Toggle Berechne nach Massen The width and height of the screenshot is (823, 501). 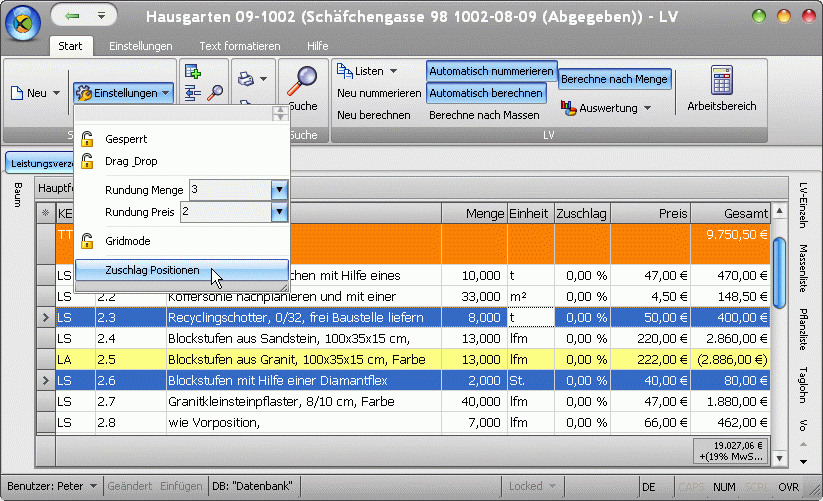tap(484, 115)
